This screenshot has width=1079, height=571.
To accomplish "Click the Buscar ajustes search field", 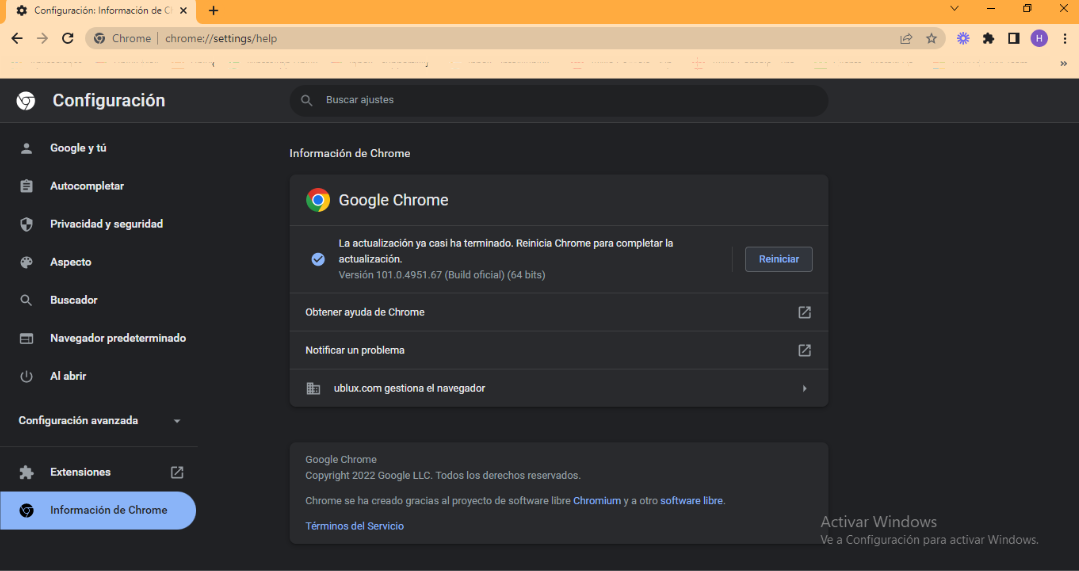I will 559,100.
